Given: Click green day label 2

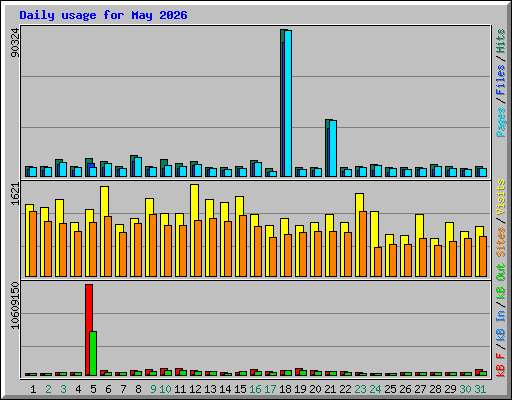Looking at the screenshot, I should [48, 389].
